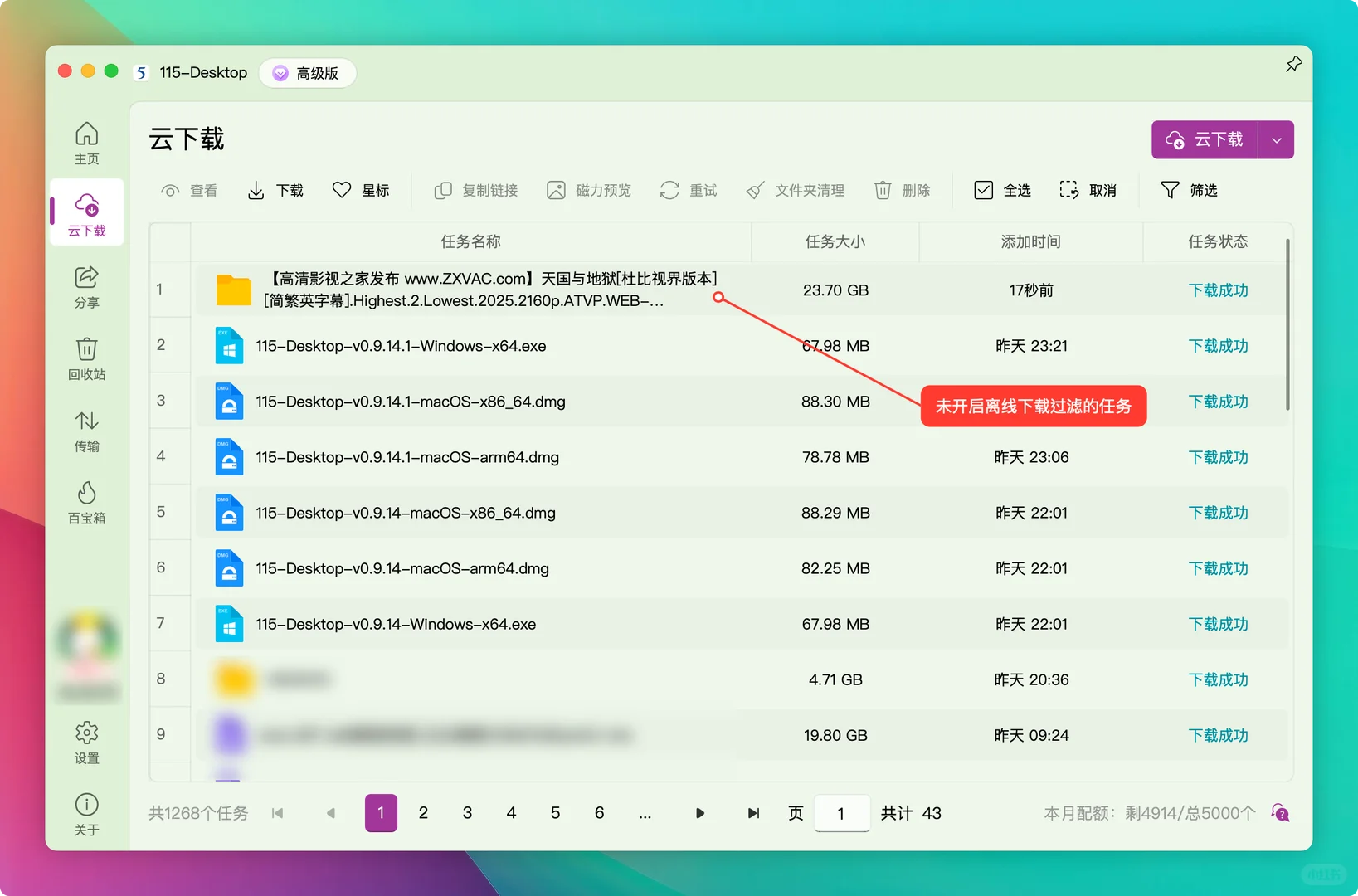Open the 传输 panel in the sidebar
This screenshot has width=1358, height=896.
[x=86, y=431]
